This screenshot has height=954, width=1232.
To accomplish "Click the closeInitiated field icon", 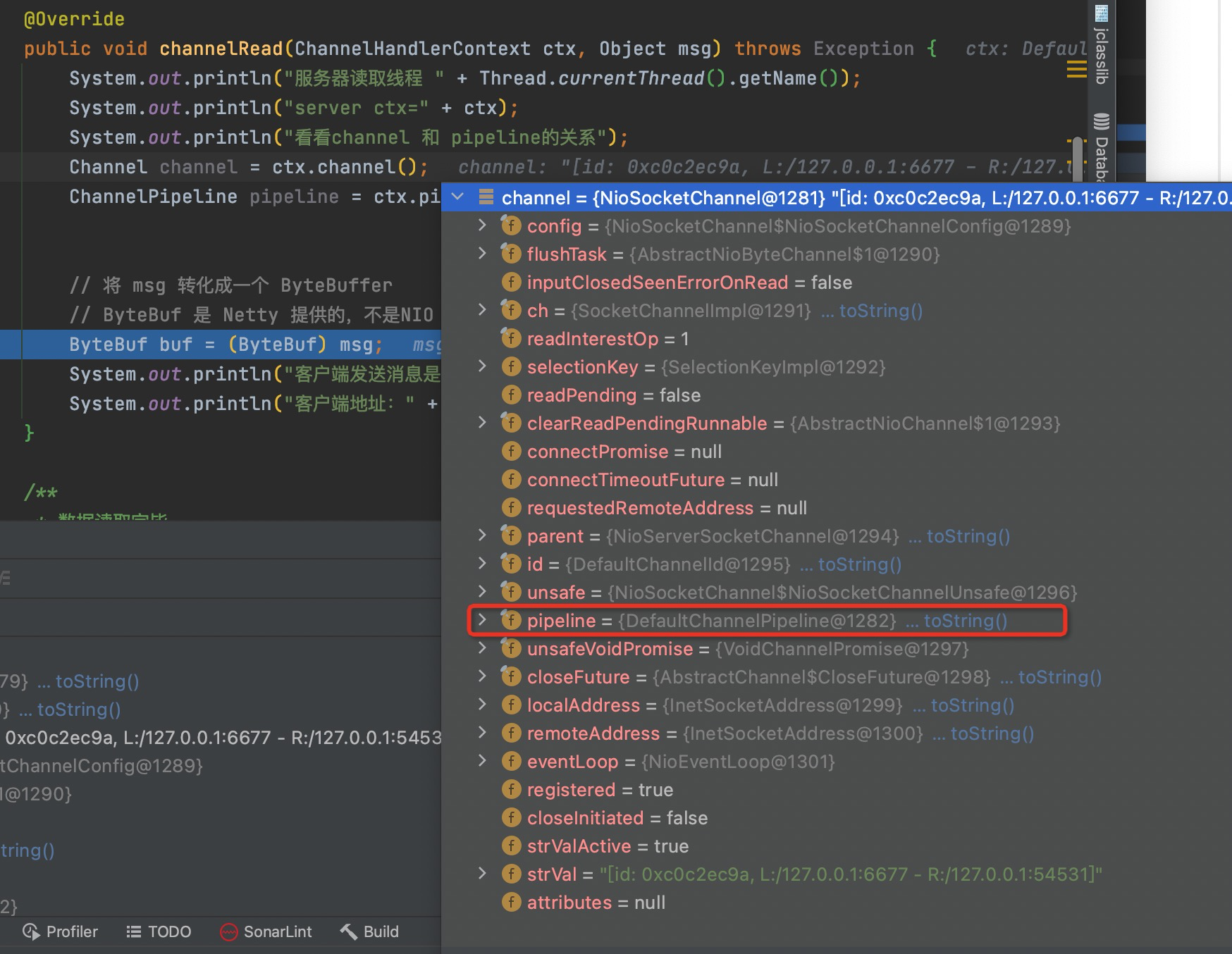I will (x=511, y=818).
